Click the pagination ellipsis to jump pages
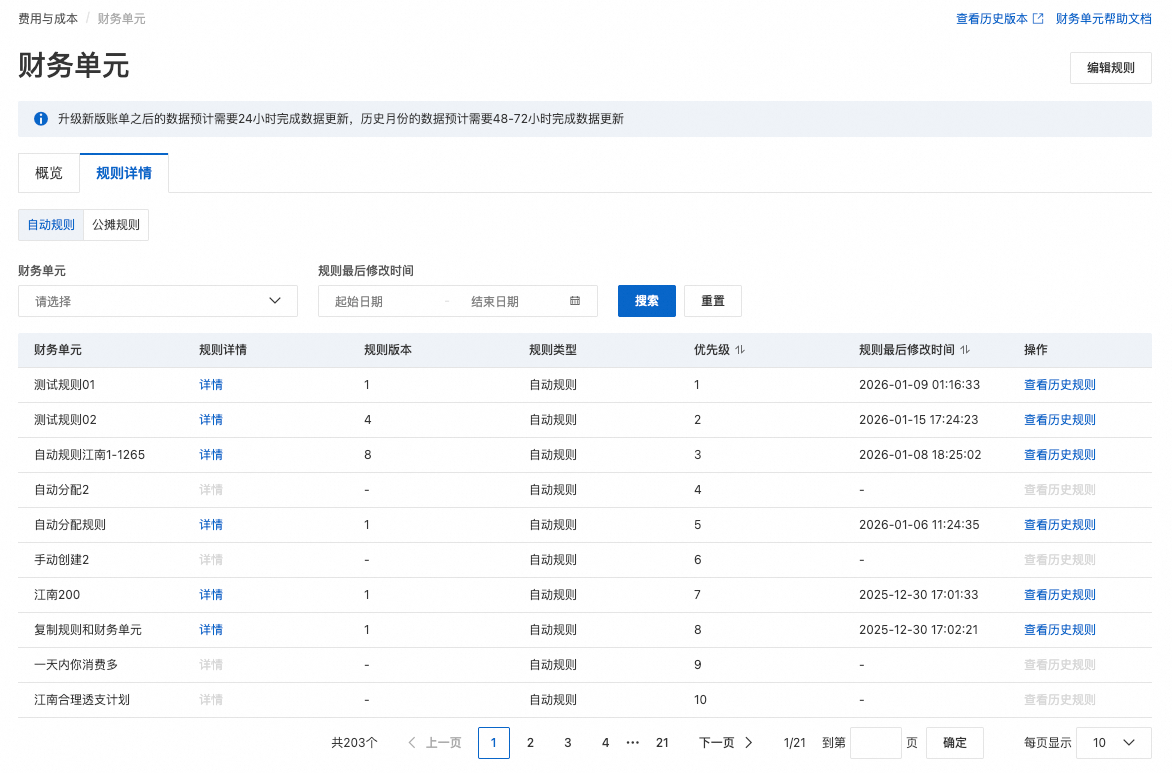 click(x=632, y=743)
